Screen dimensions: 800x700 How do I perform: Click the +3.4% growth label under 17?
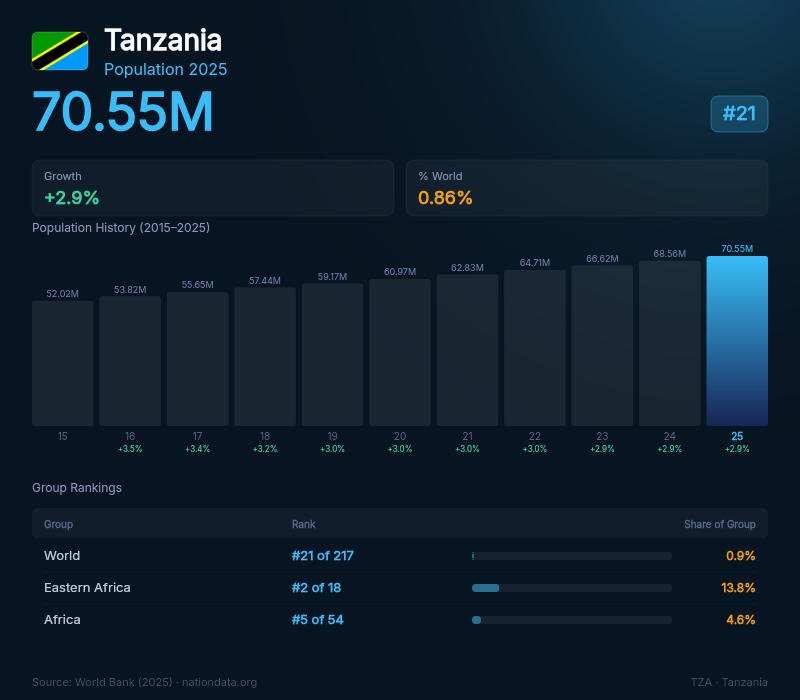[197, 449]
